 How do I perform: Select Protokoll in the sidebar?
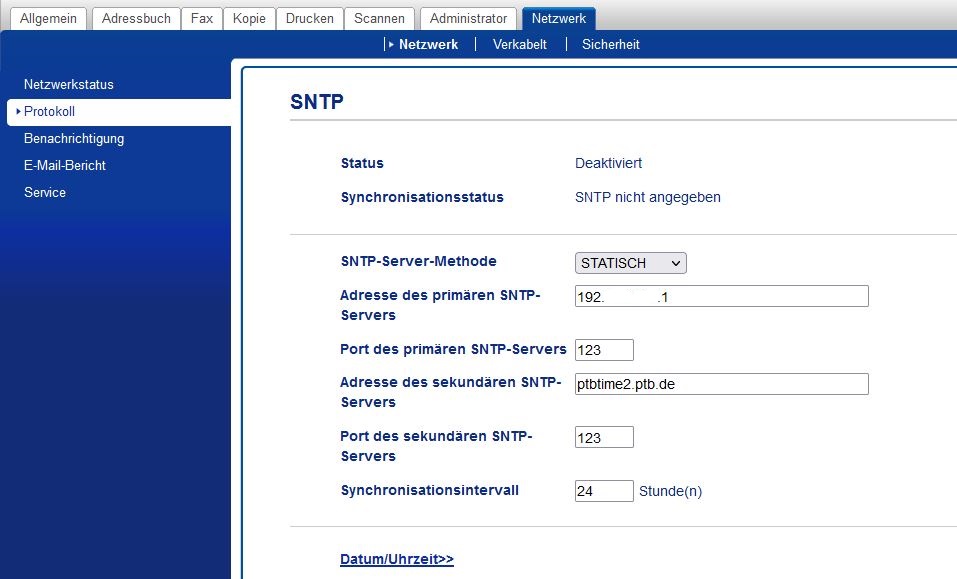tap(50, 112)
